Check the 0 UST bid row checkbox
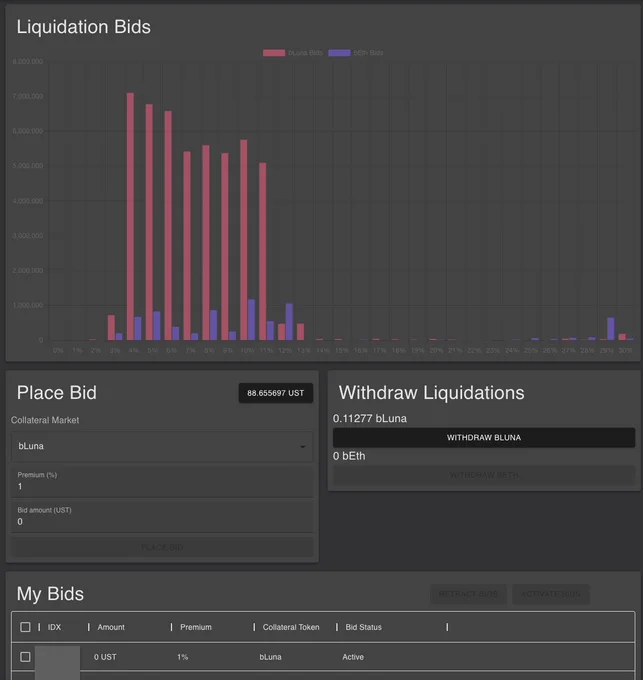 [25, 657]
